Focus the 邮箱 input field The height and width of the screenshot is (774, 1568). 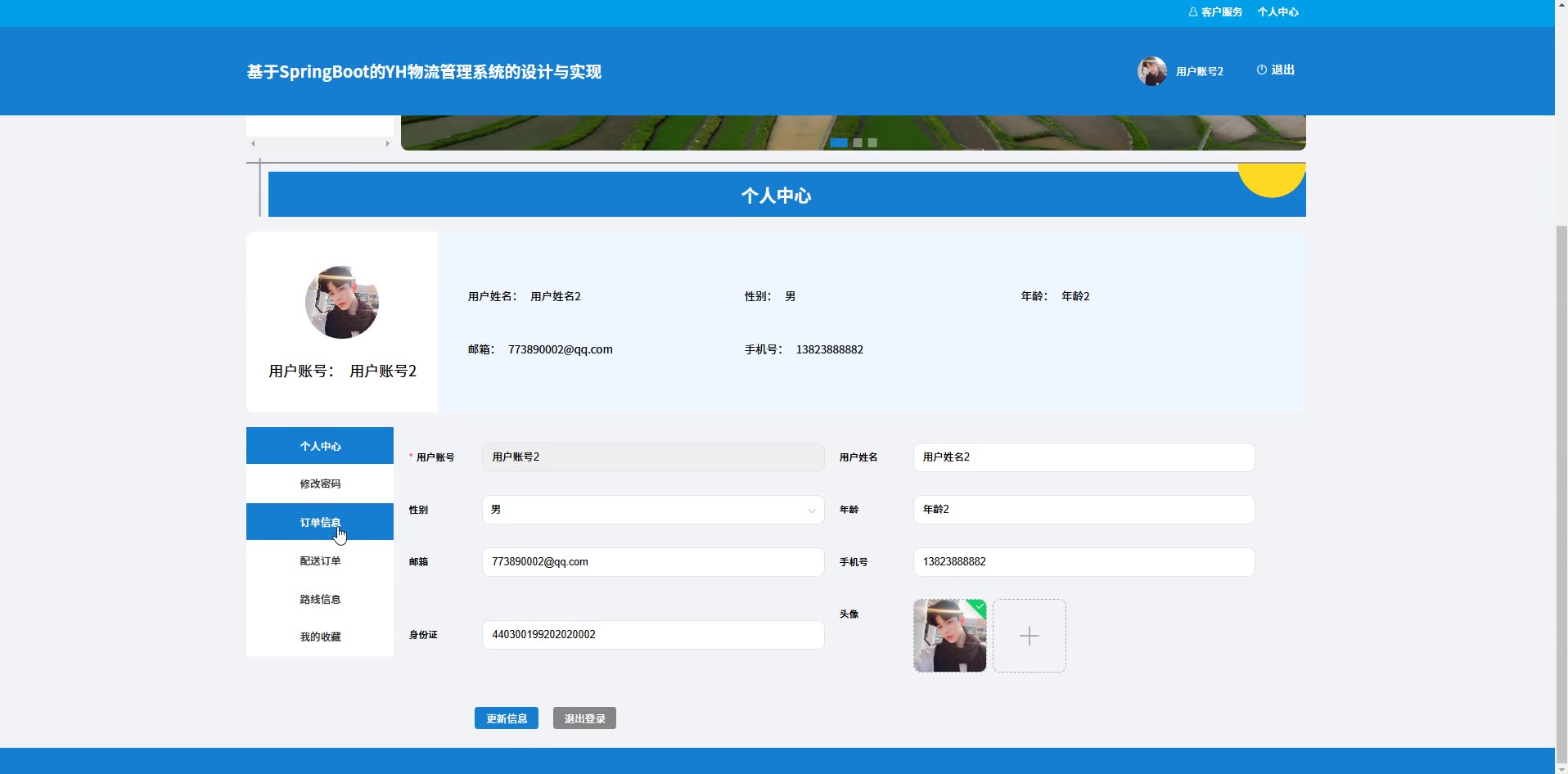653,562
